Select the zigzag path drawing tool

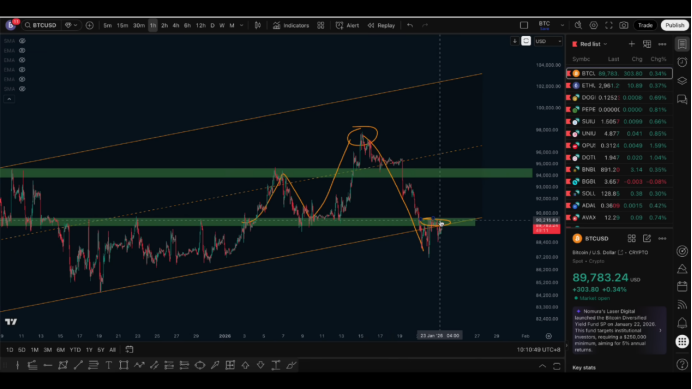tap(139, 365)
